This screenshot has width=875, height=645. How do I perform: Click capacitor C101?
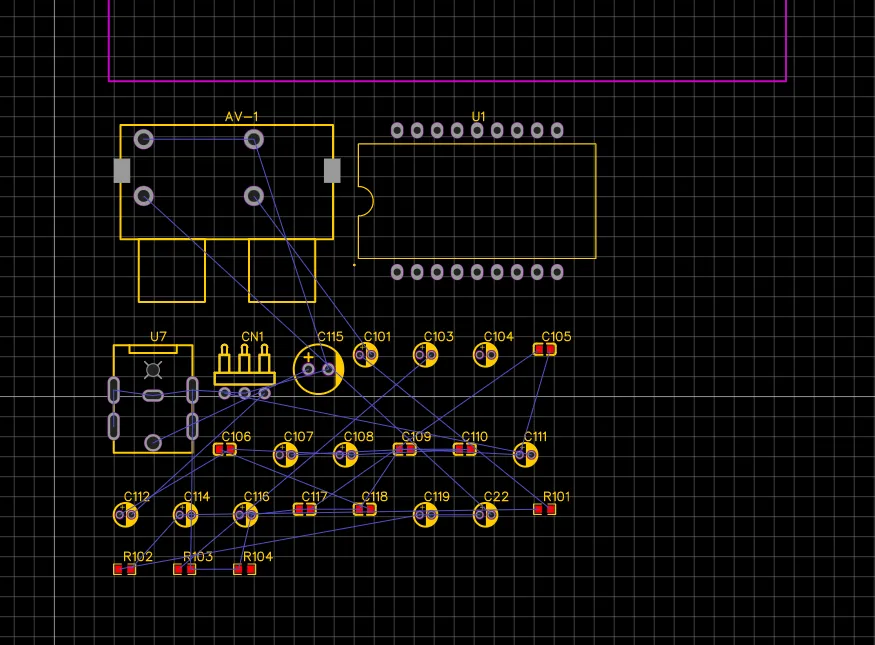[x=365, y=354]
